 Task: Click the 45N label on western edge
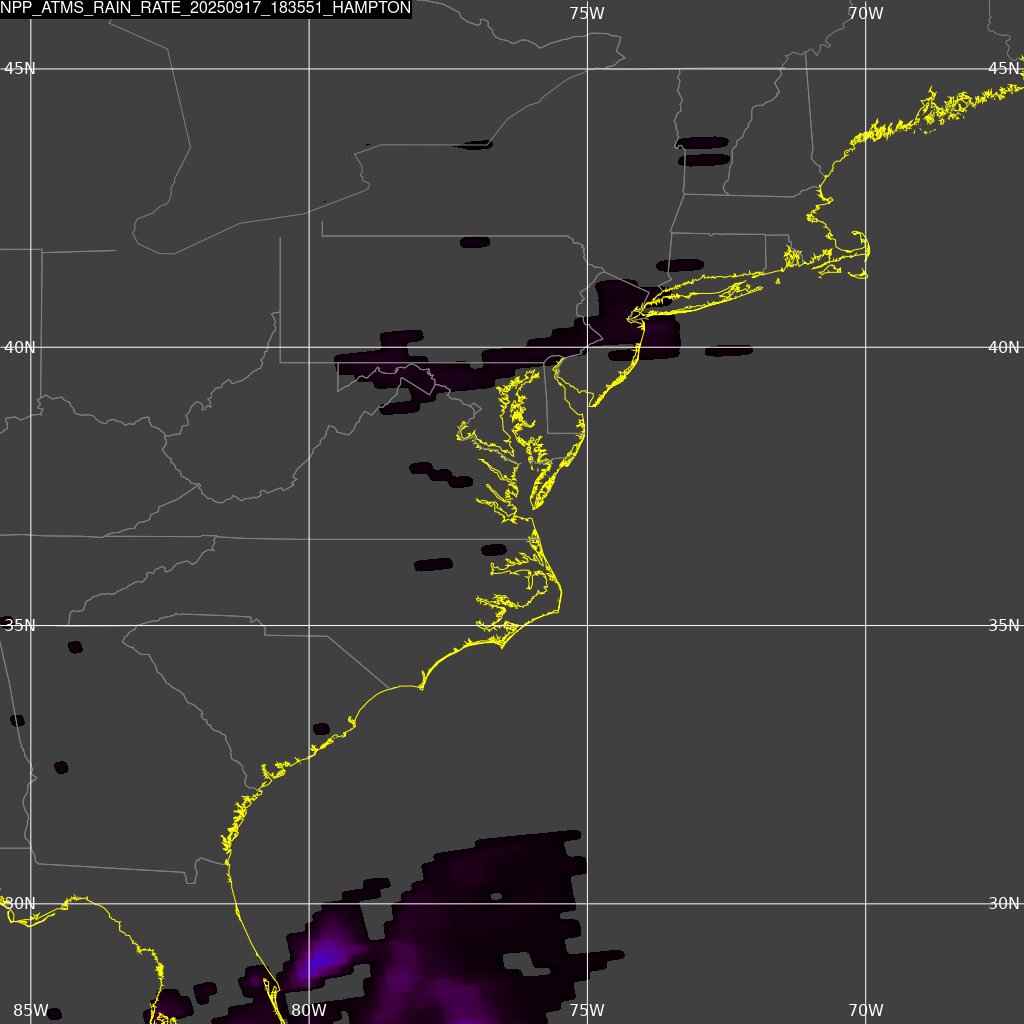[20, 69]
